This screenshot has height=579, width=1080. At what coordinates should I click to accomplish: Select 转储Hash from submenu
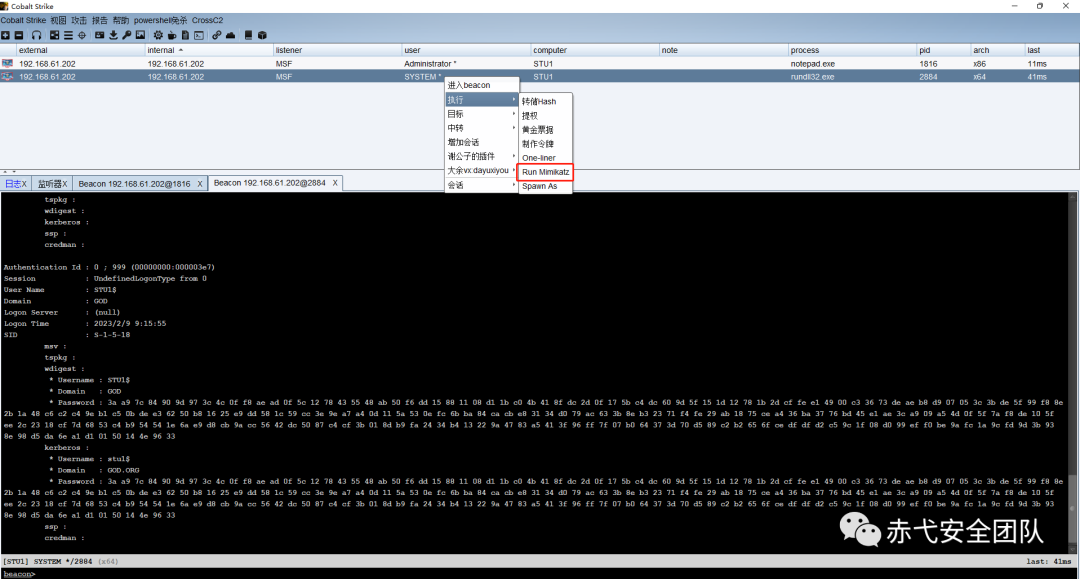pos(545,101)
